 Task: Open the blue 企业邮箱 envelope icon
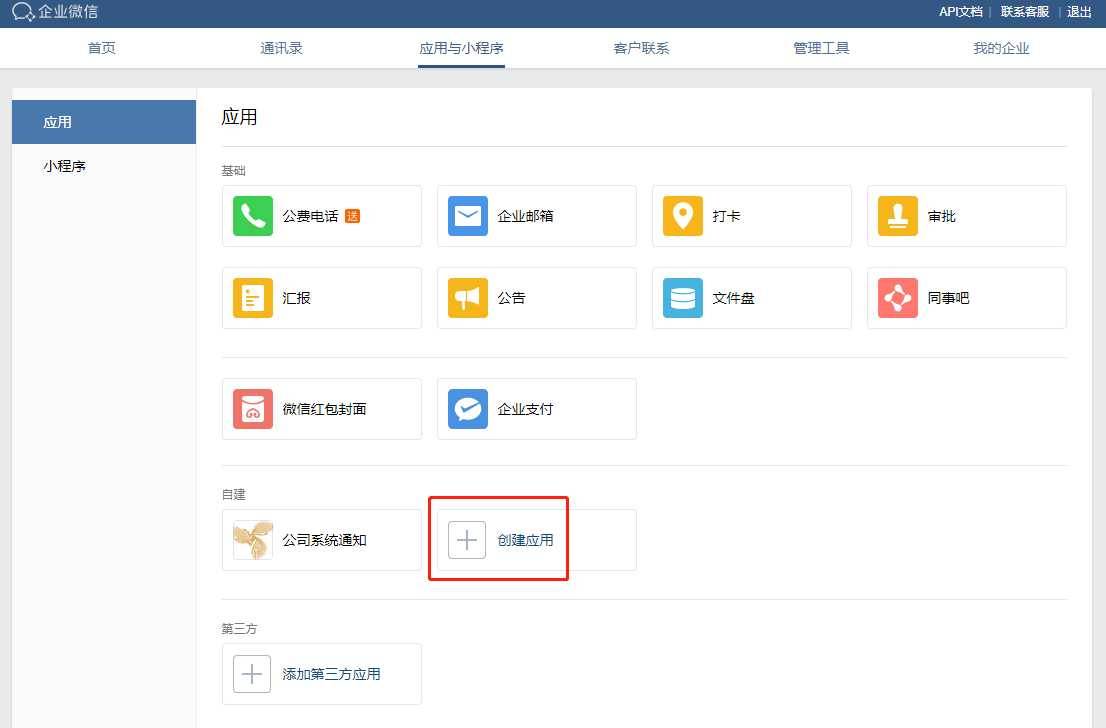pyautogui.click(x=468, y=216)
